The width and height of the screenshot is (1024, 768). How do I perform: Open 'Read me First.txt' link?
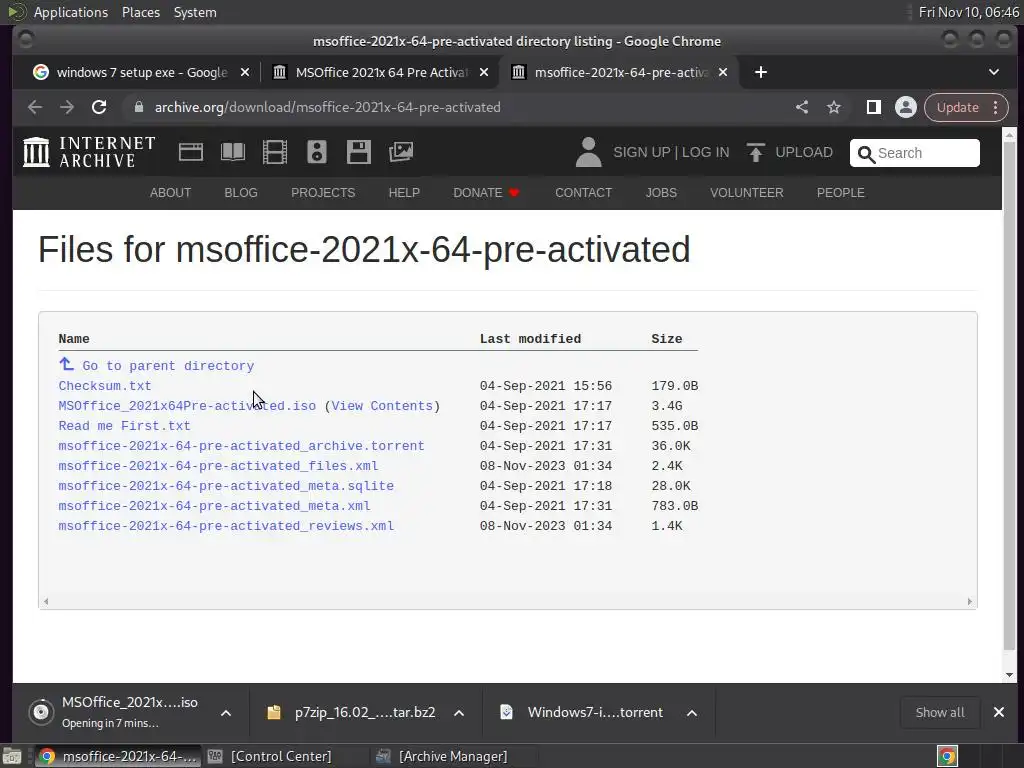pos(124,426)
